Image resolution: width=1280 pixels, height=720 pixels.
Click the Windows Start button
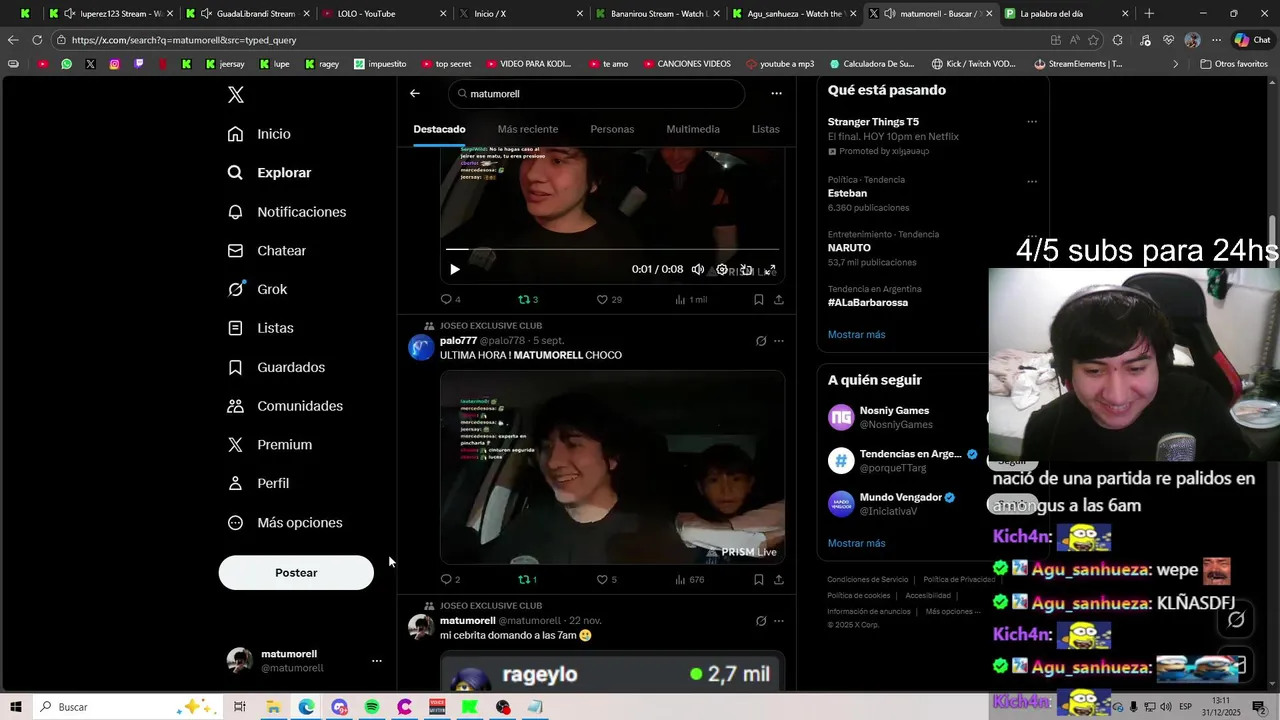16,707
